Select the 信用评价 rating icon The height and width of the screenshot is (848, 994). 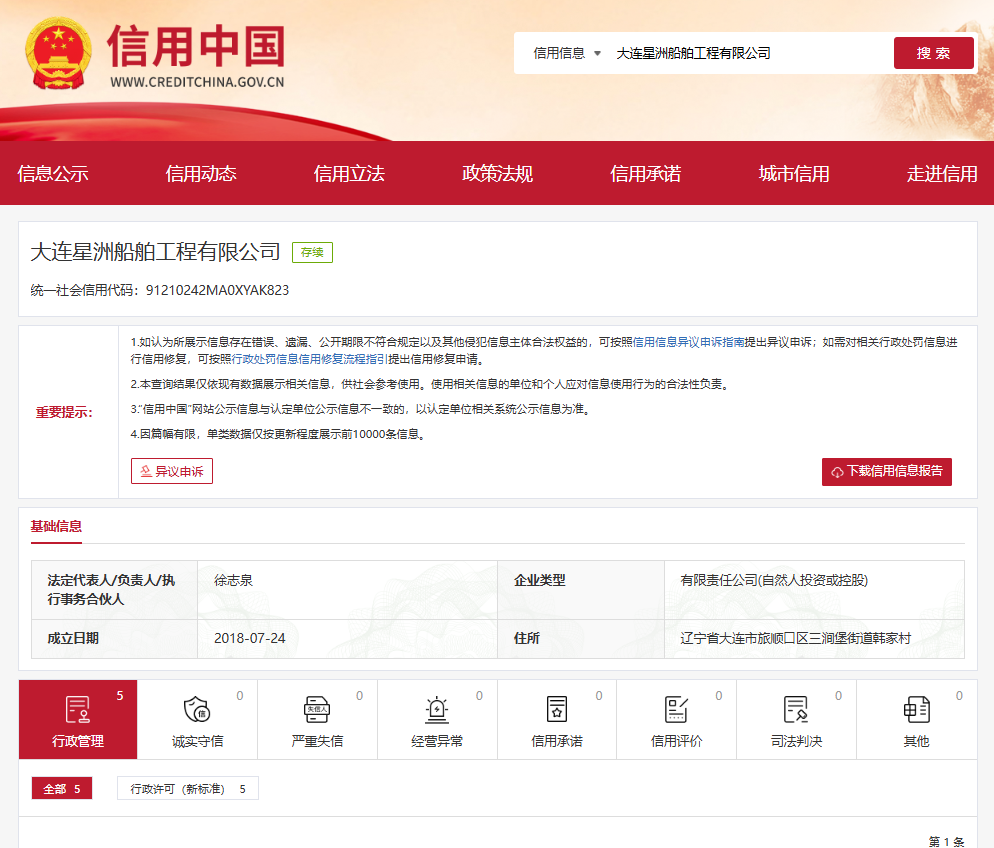[677, 709]
